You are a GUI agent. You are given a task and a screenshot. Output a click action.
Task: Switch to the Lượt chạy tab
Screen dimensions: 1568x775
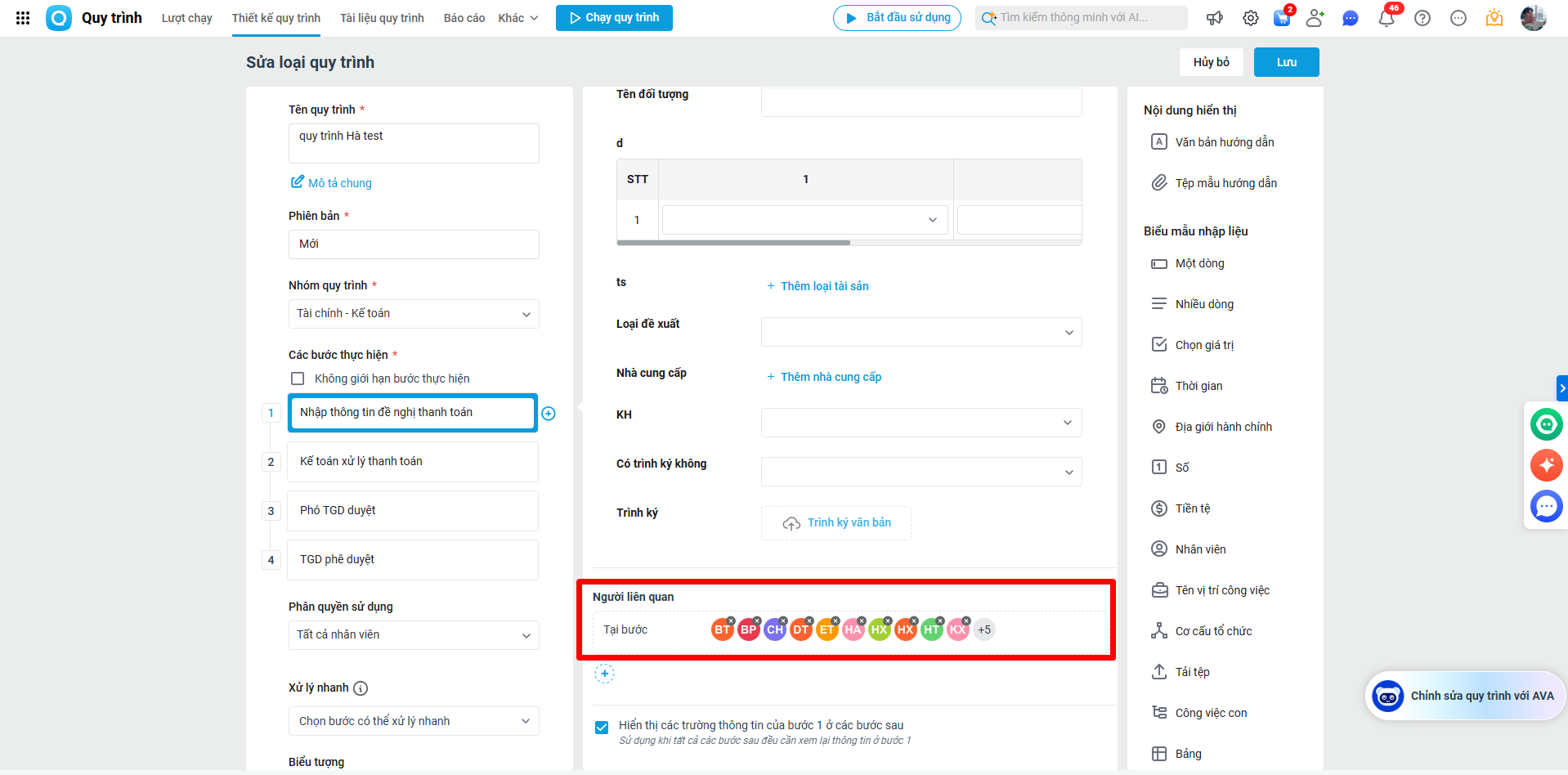(187, 18)
